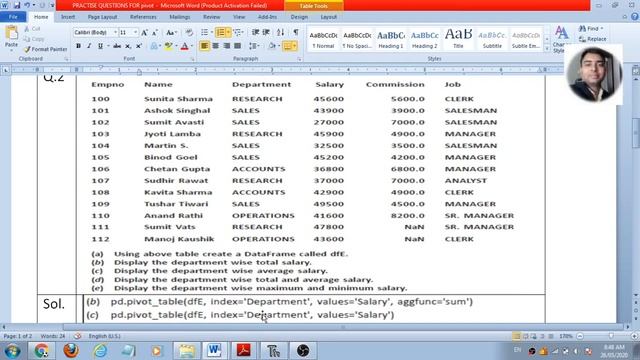The width and height of the screenshot is (640, 360).
Task: Select Align Text Left
Action: coord(204,46)
